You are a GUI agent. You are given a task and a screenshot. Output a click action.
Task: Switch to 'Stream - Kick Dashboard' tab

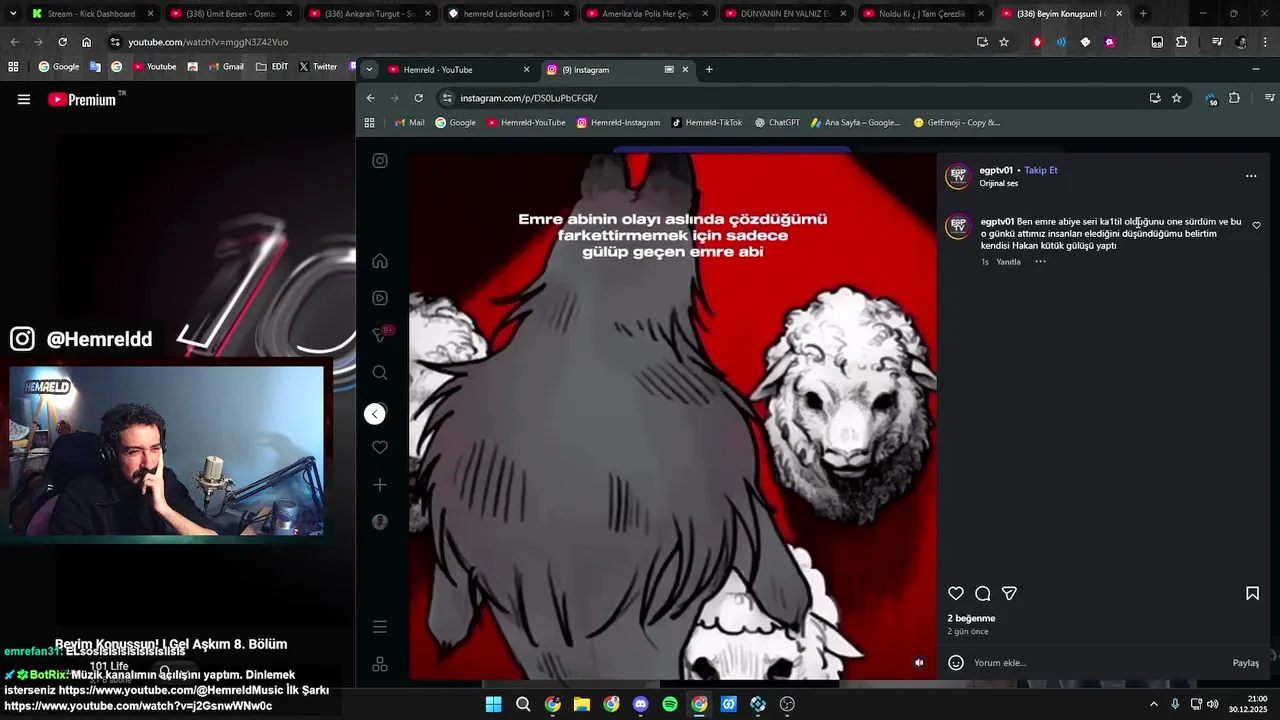92,14
